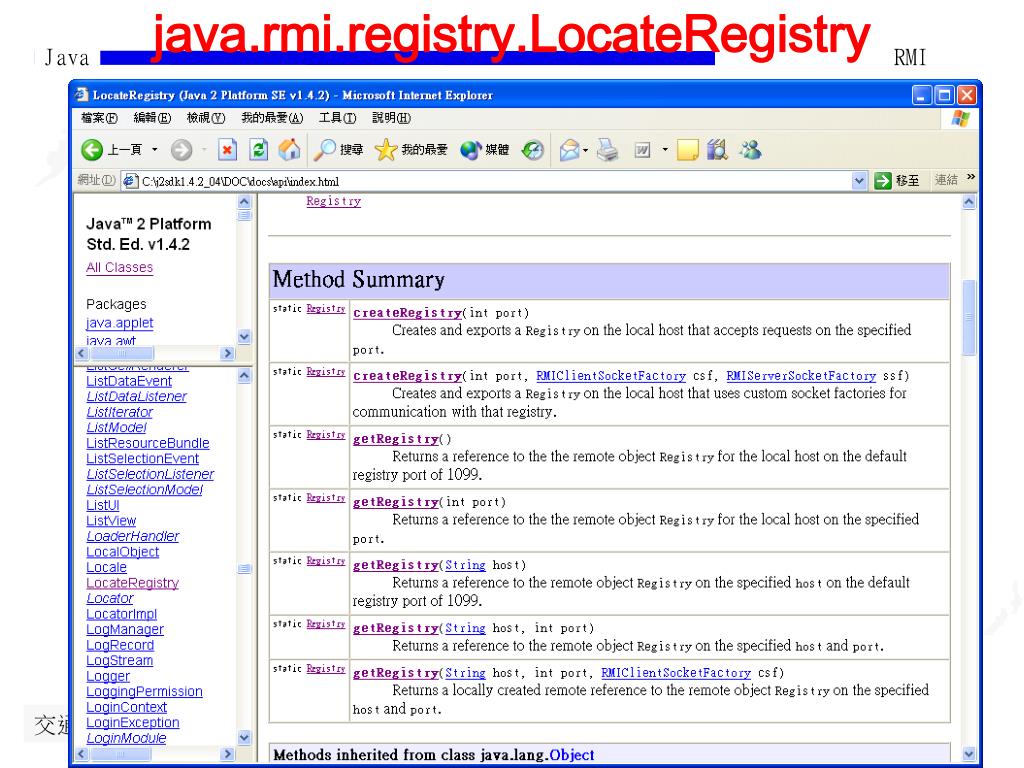The height and width of the screenshot is (768, 1024).
Task: Click the greyed Forward arrow button
Action: tap(182, 150)
